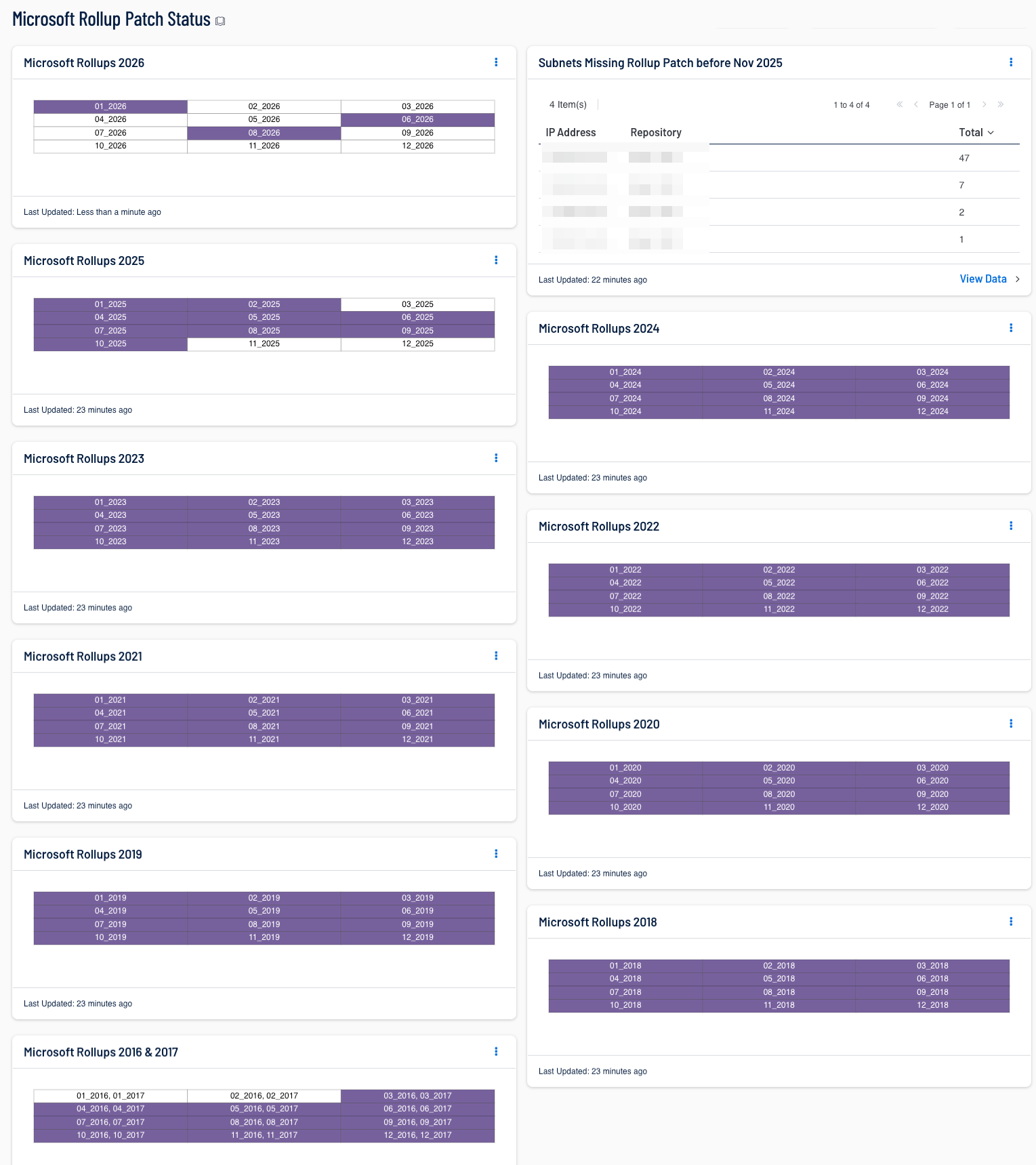Click the Repository column header

point(655,133)
